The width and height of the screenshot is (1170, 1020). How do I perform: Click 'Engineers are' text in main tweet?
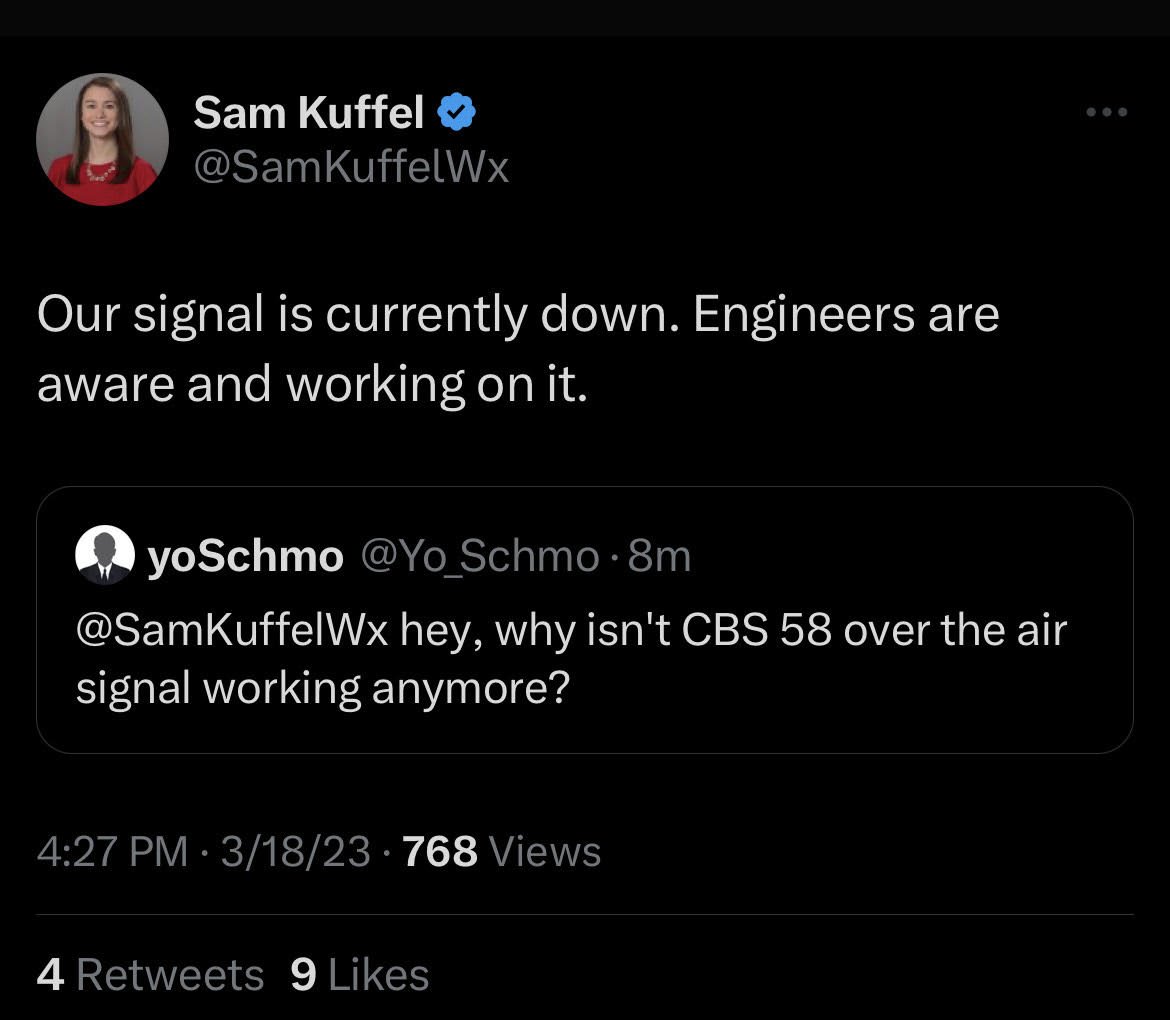pos(846,315)
